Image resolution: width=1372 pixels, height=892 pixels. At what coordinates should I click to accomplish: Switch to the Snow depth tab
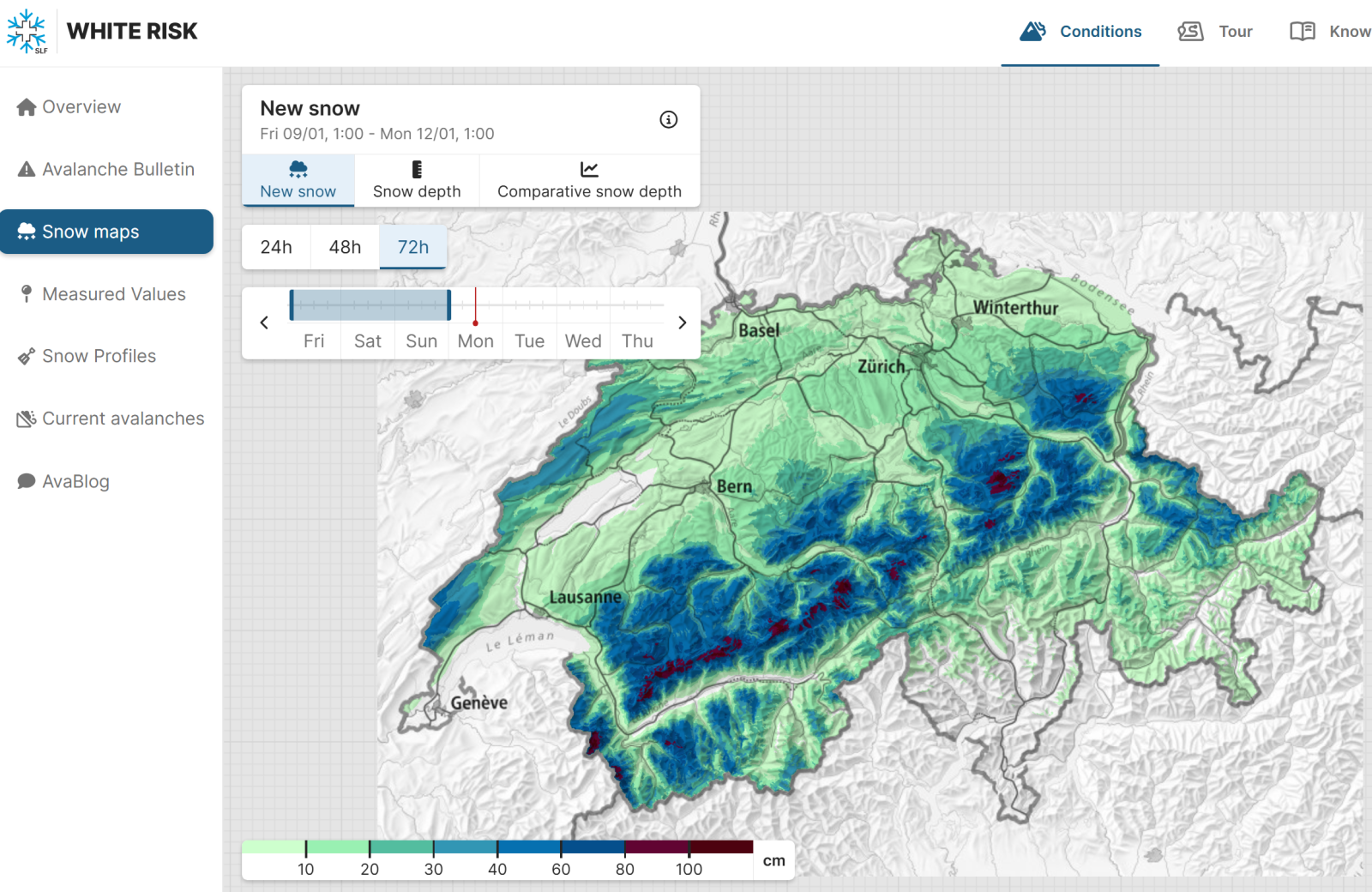click(417, 181)
